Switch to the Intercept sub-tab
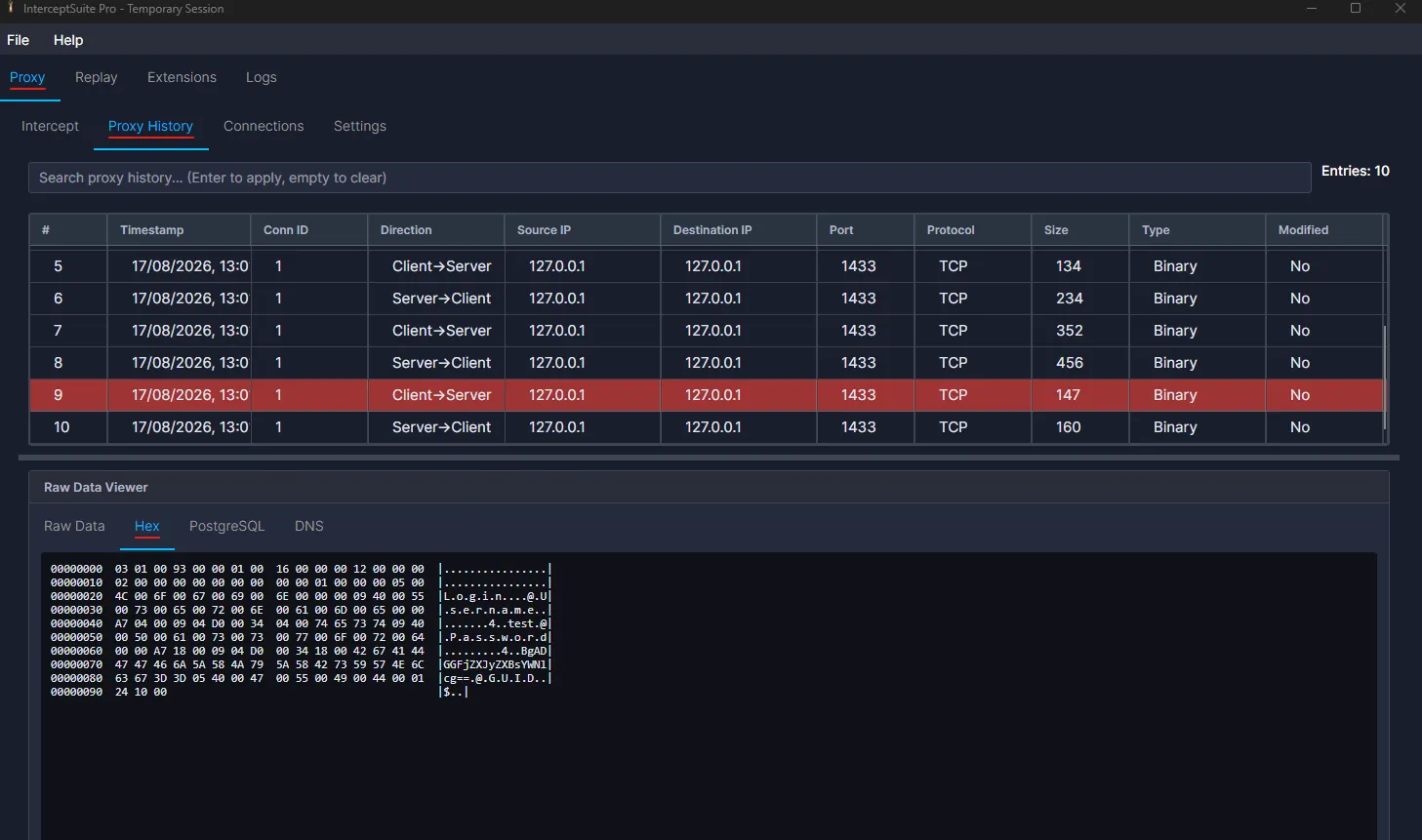Image resolution: width=1422 pixels, height=840 pixels. 50,126
